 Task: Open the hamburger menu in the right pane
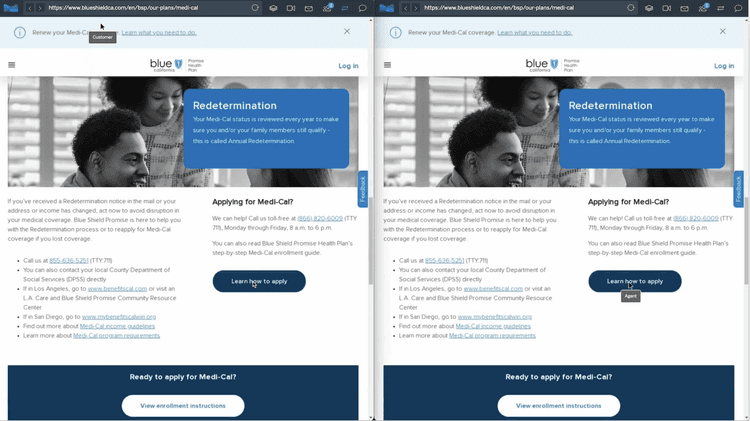point(387,66)
